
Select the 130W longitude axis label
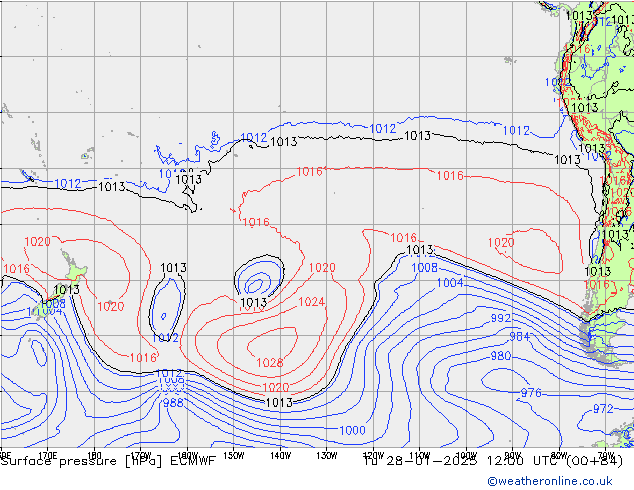tap(327, 456)
